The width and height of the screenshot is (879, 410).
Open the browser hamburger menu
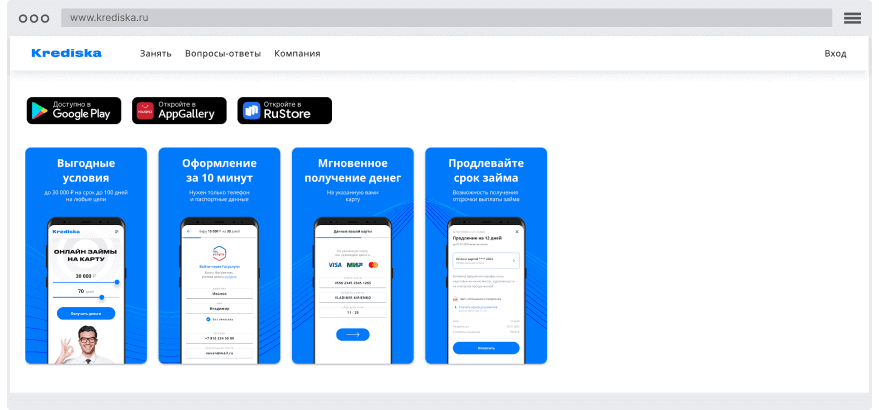[852, 18]
